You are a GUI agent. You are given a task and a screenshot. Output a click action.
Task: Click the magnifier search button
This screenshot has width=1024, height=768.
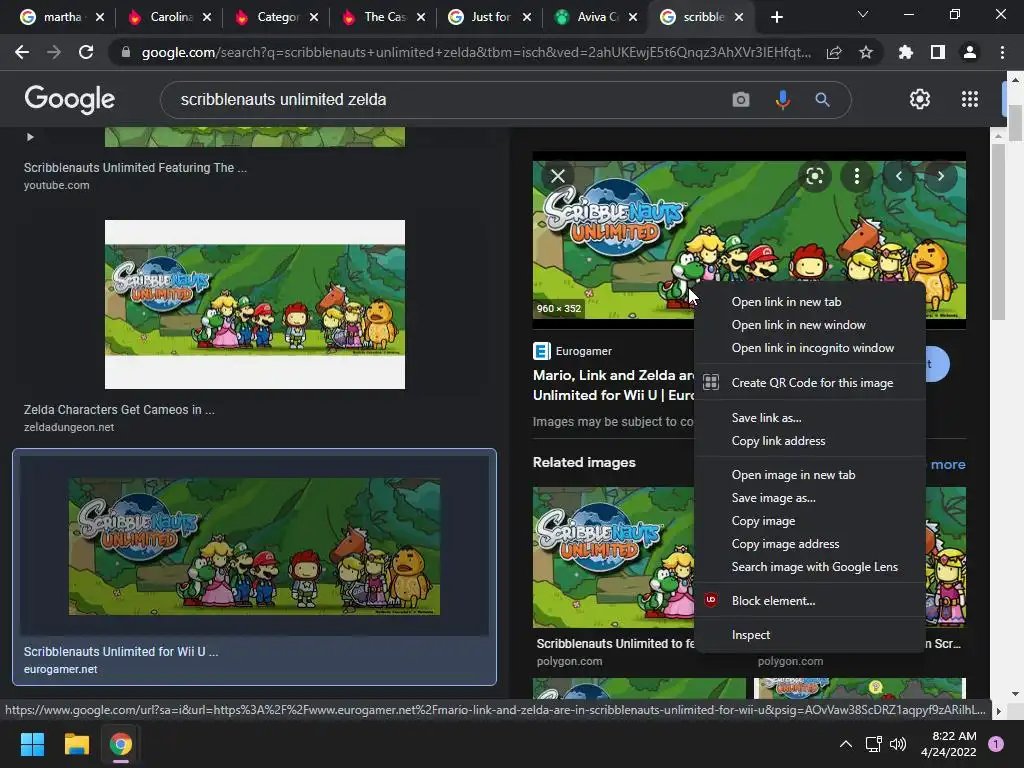822,100
